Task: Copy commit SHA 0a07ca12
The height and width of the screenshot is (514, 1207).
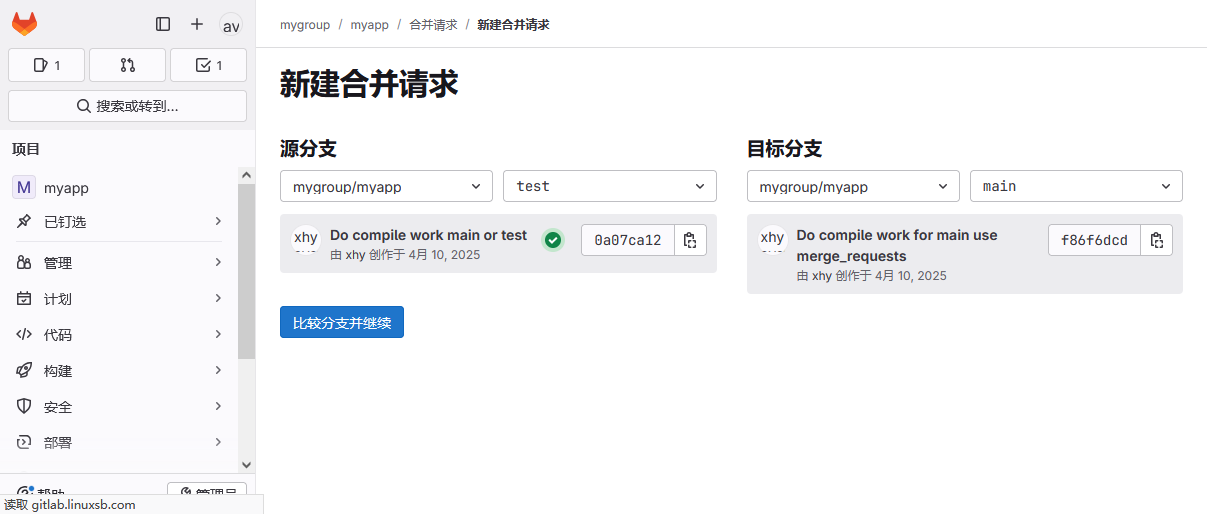Action: pyautogui.click(x=690, y=240)
